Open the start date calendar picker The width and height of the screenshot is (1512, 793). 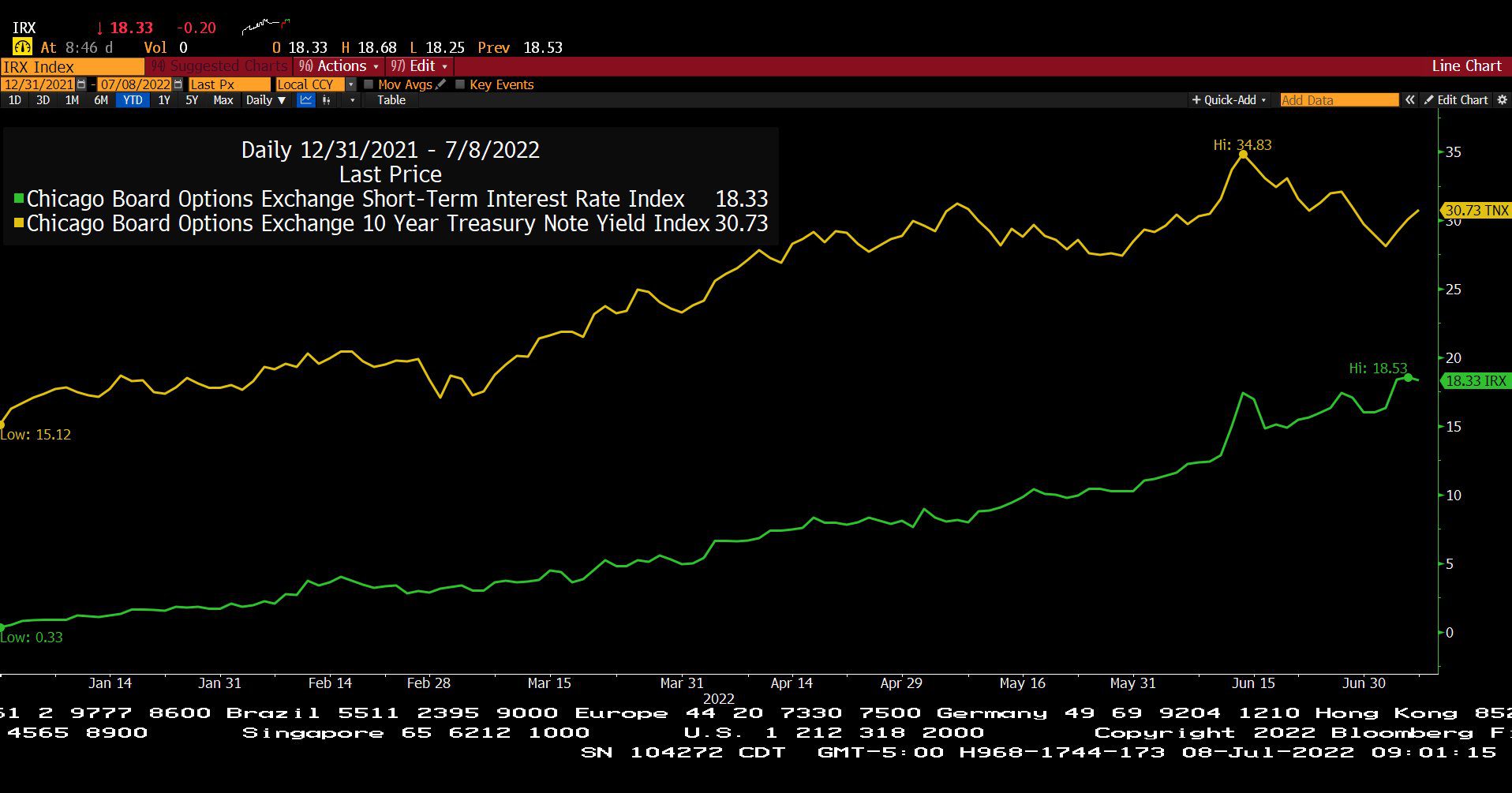coord(81,84)
